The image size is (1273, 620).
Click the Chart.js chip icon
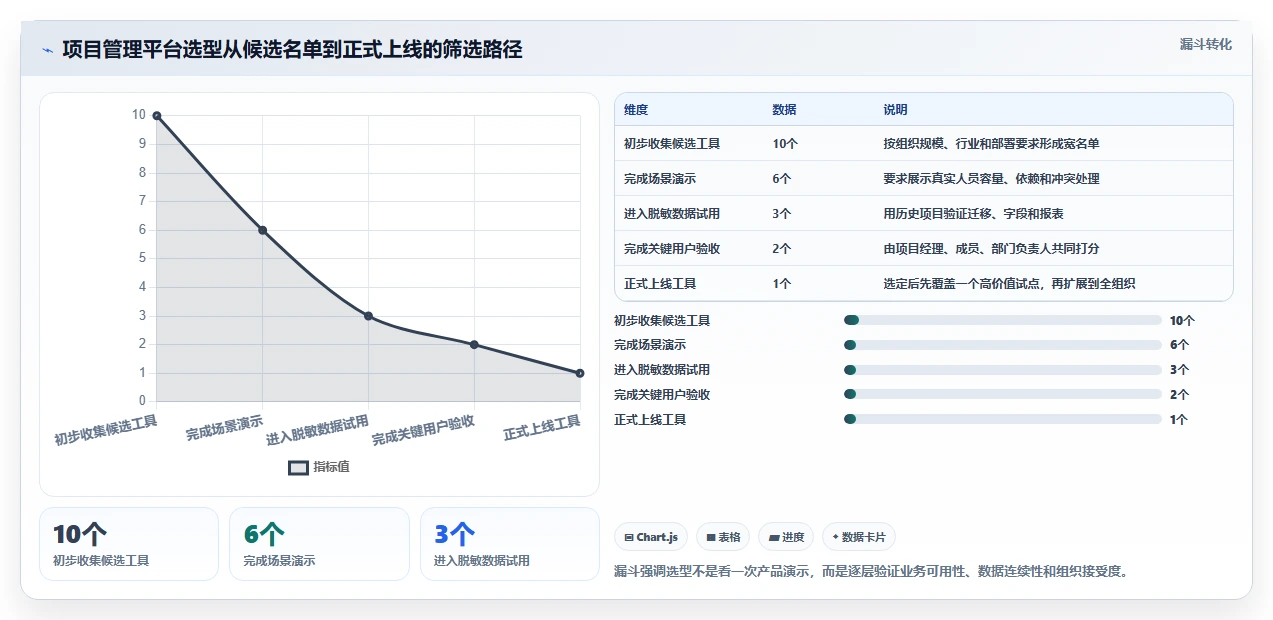628,538
